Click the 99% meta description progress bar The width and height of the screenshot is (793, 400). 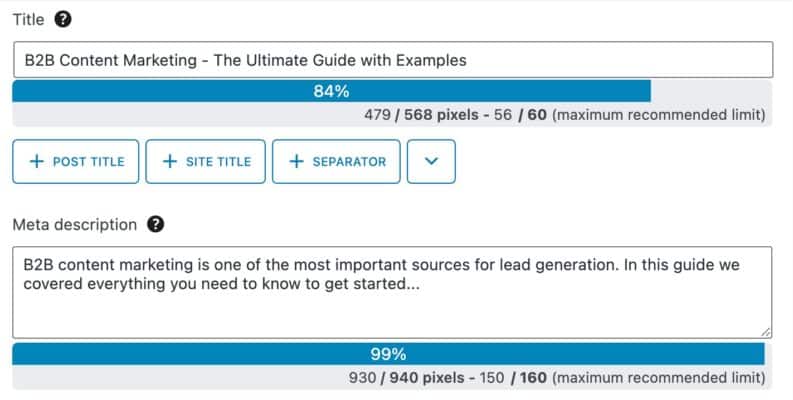[388, 353]
